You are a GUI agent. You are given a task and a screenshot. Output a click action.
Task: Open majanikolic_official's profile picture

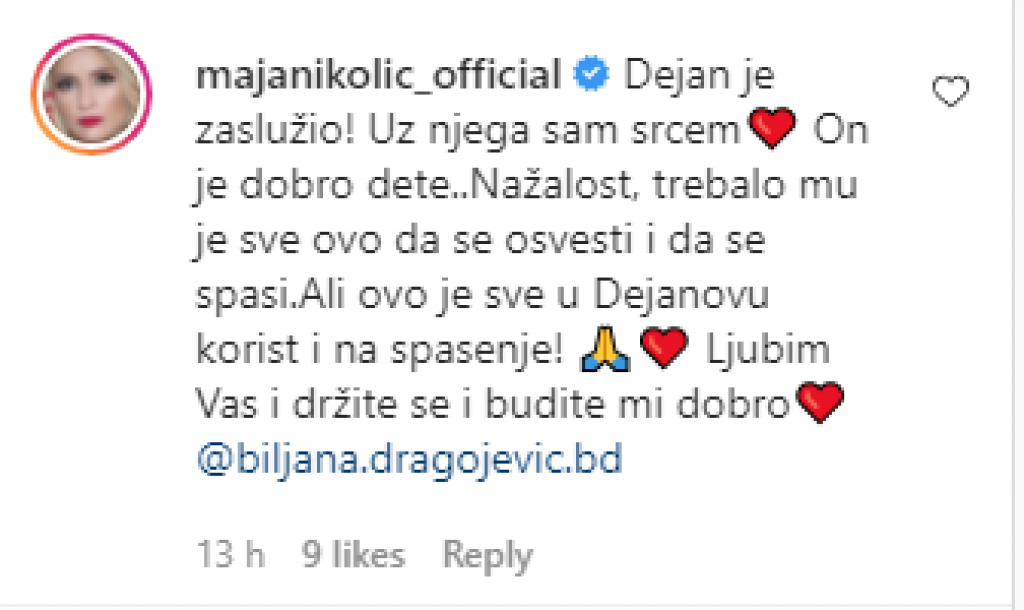(x=92, y=94)
